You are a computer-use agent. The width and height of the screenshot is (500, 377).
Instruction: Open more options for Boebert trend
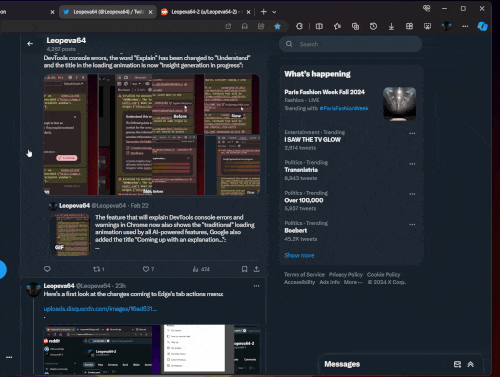[x=412, y=224]
